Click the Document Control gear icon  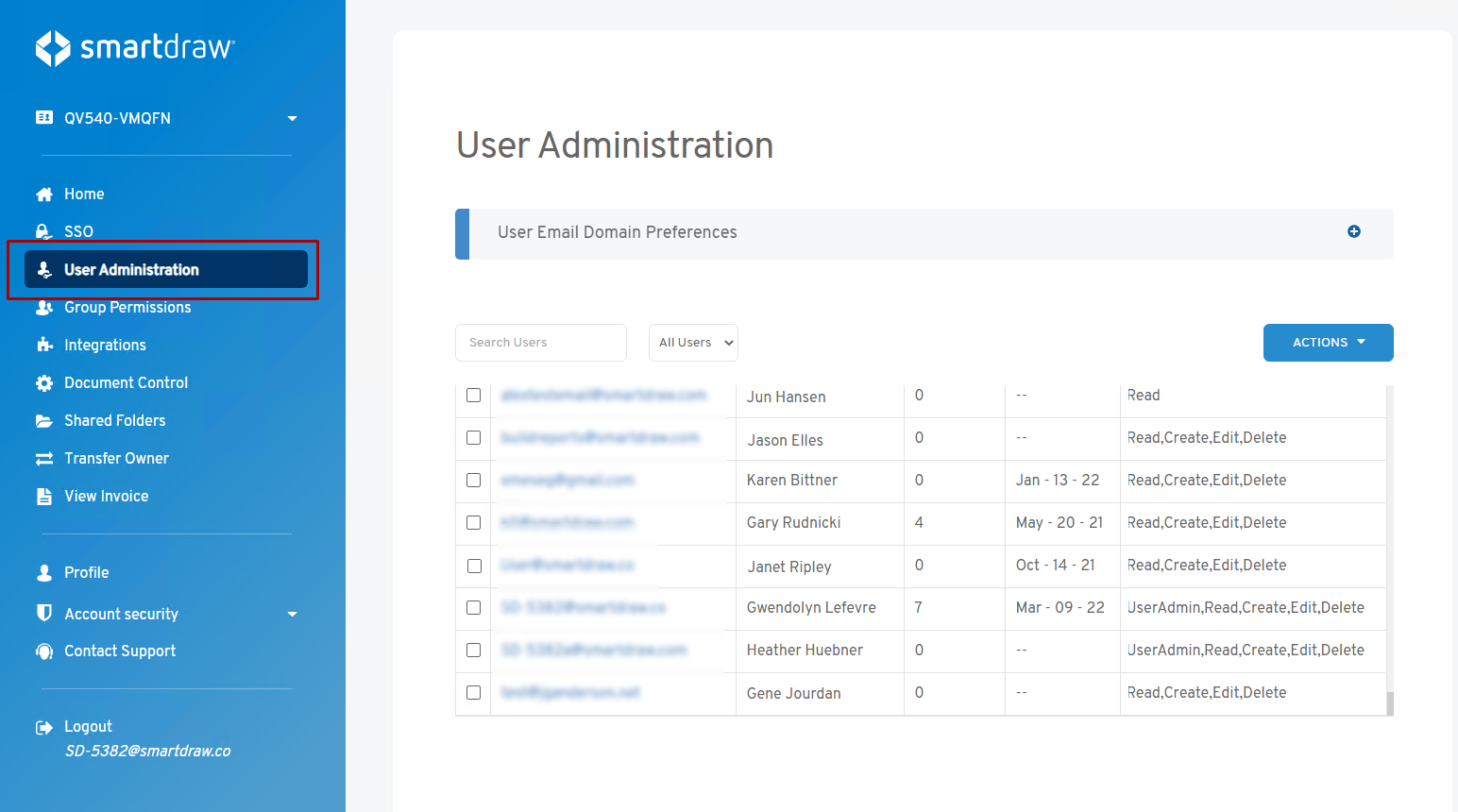click(44, 382)
